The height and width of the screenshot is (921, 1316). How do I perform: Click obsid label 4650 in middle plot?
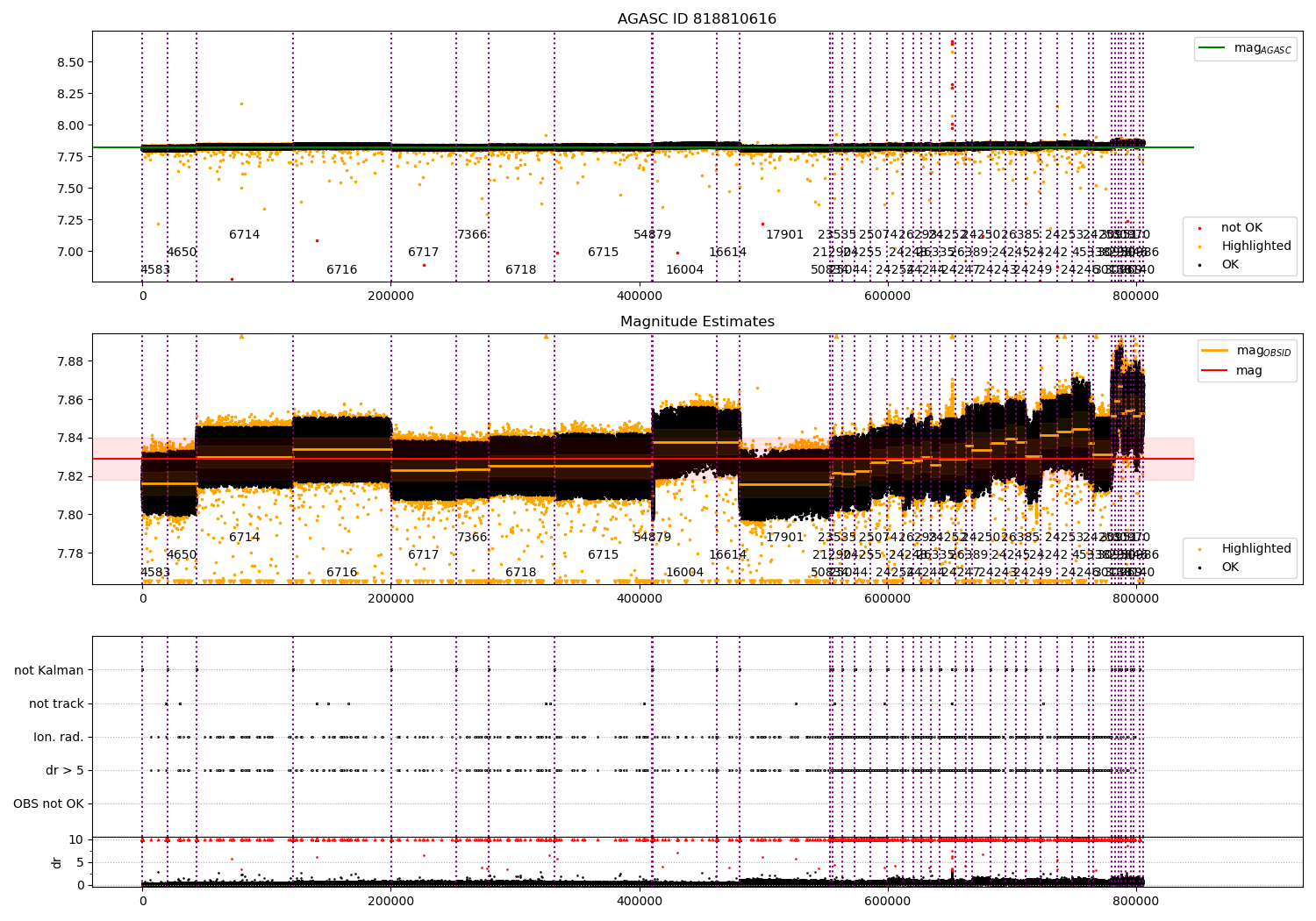point(182,555)
